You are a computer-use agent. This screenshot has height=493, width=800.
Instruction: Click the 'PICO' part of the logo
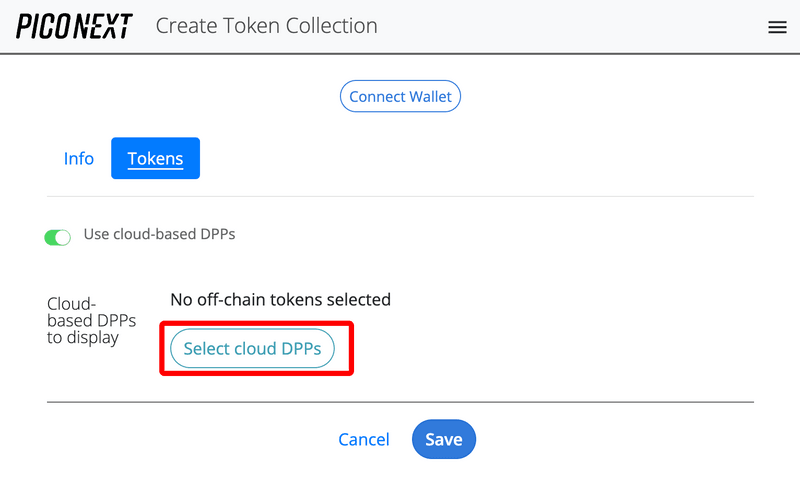click(x=42, y=26)
